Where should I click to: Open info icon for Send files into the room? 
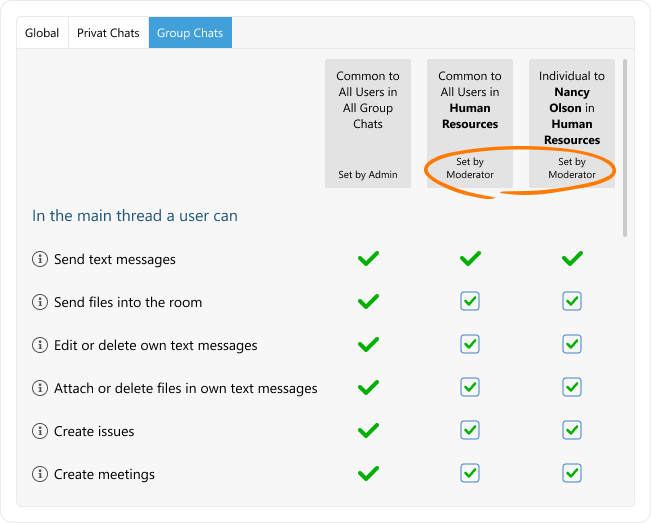point(40,302)
